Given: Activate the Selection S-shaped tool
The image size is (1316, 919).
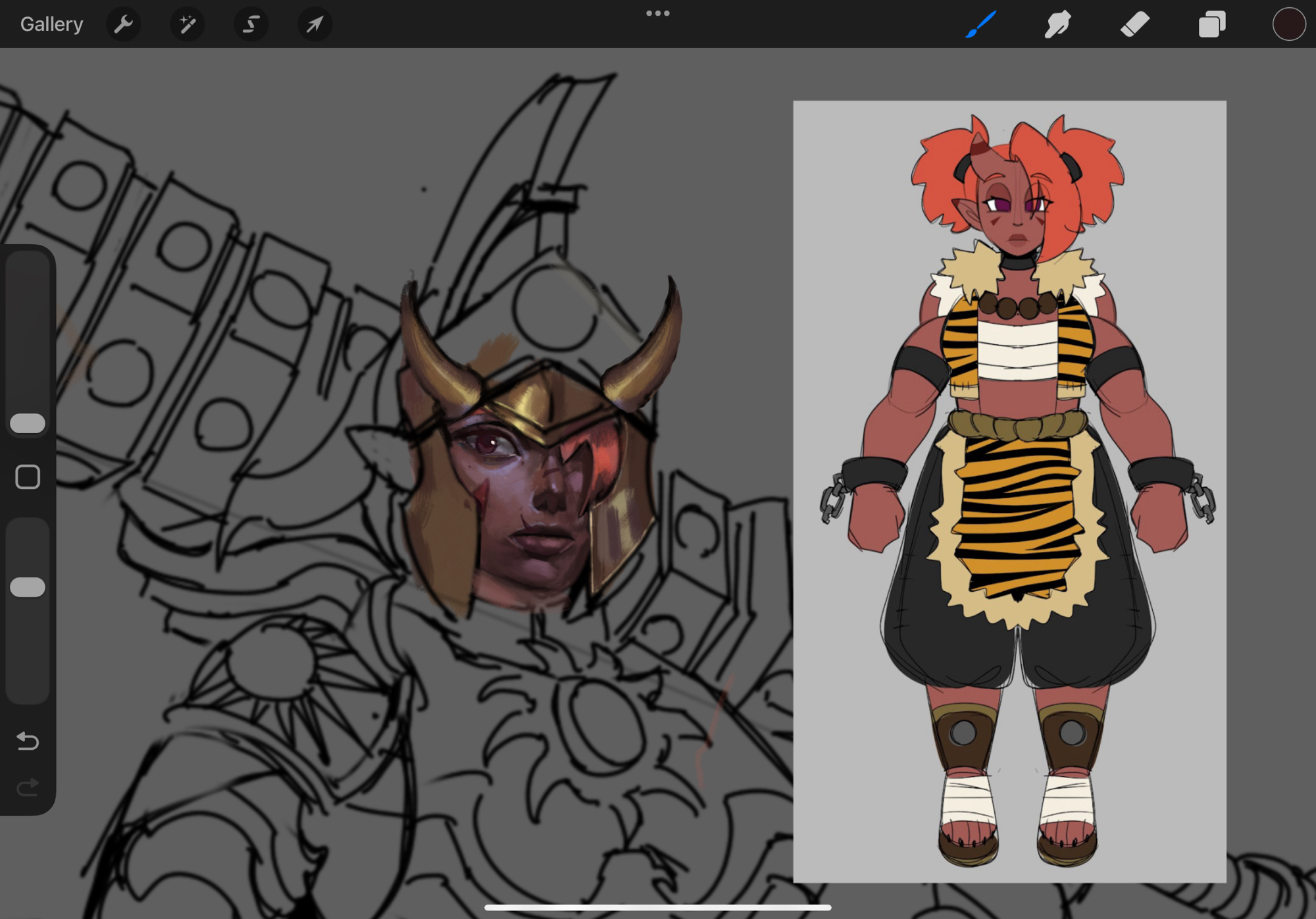Looking at the screenshot, I should 251,24.
